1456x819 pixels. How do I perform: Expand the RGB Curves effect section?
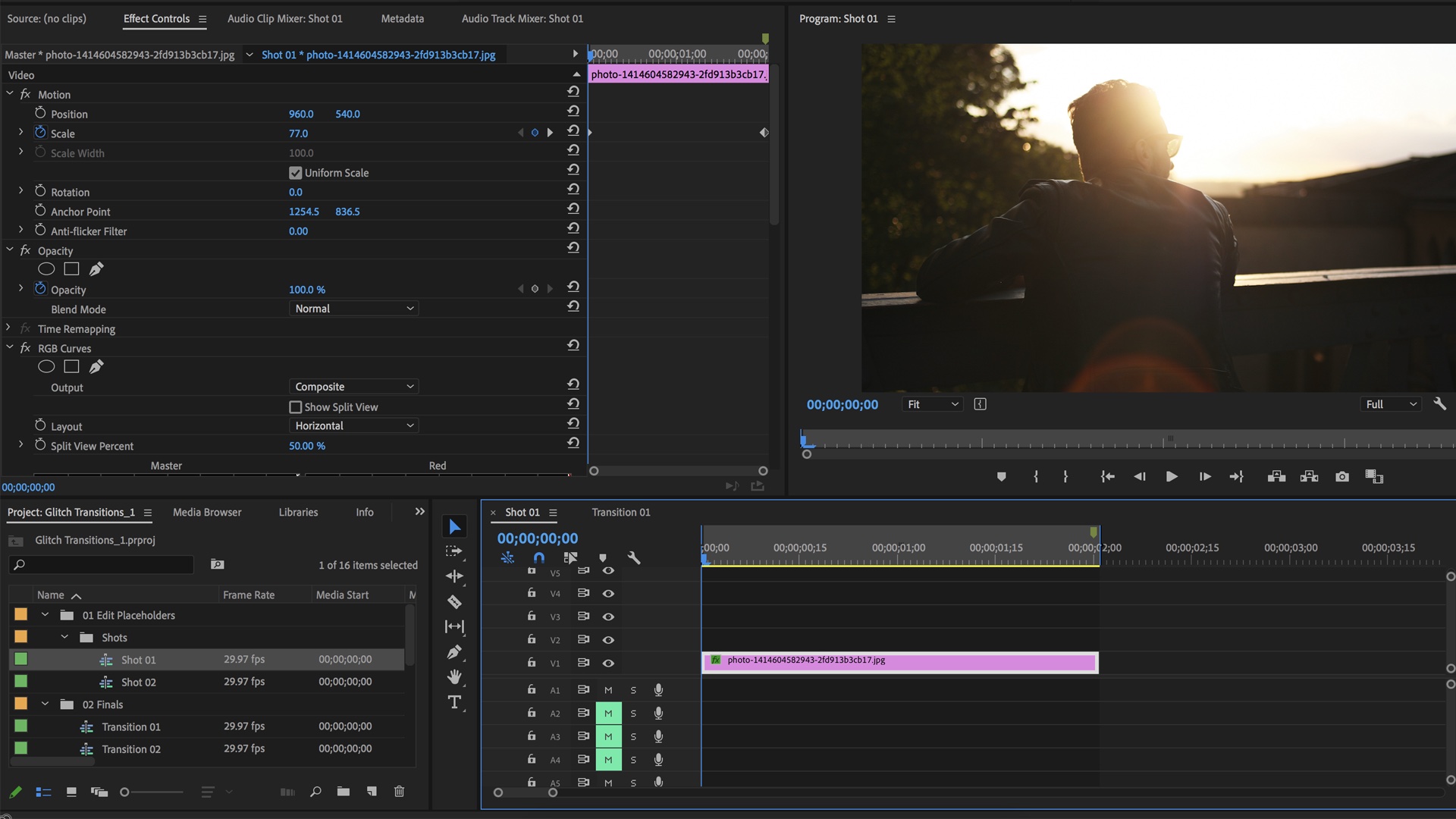tap(8, 347)
